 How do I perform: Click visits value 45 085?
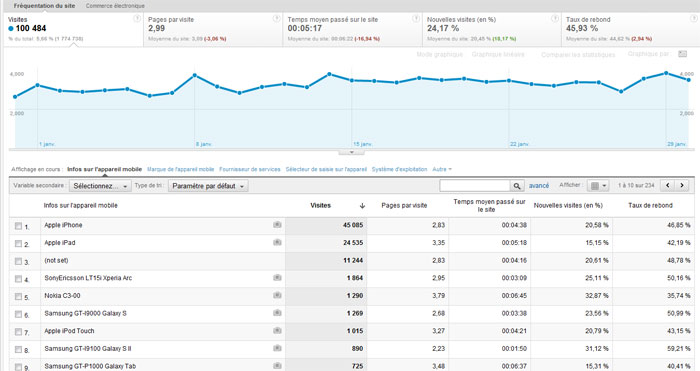[353, 225]
